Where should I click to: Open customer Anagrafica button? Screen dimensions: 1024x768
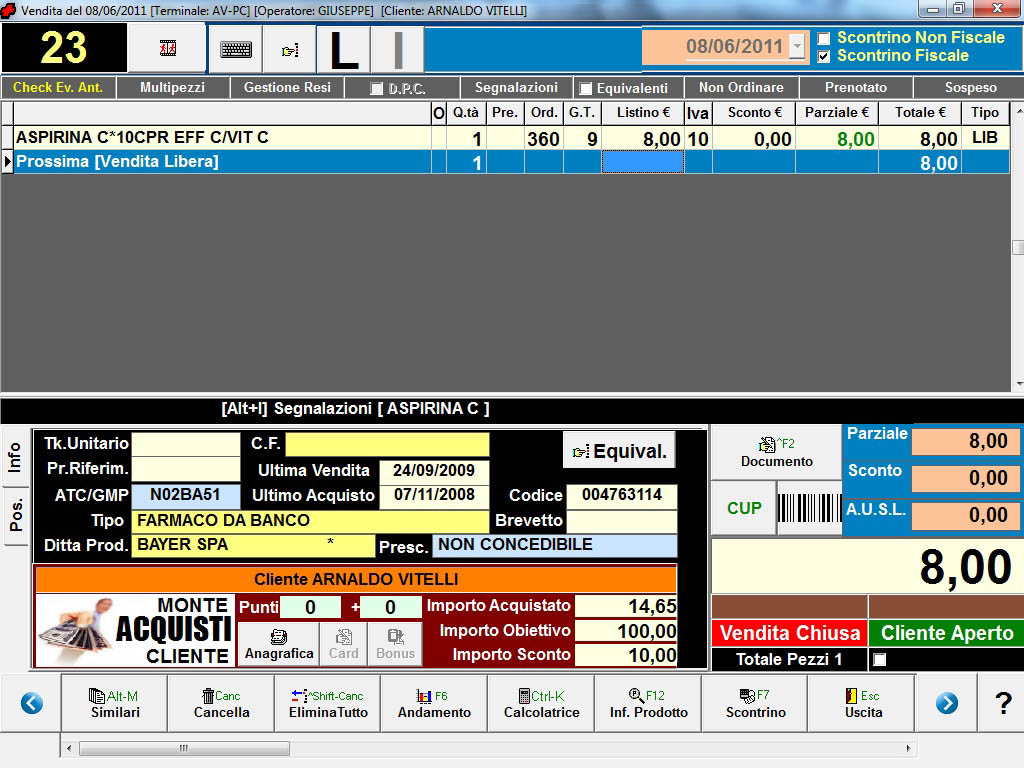pyautogui.click(x=279, y=645)
